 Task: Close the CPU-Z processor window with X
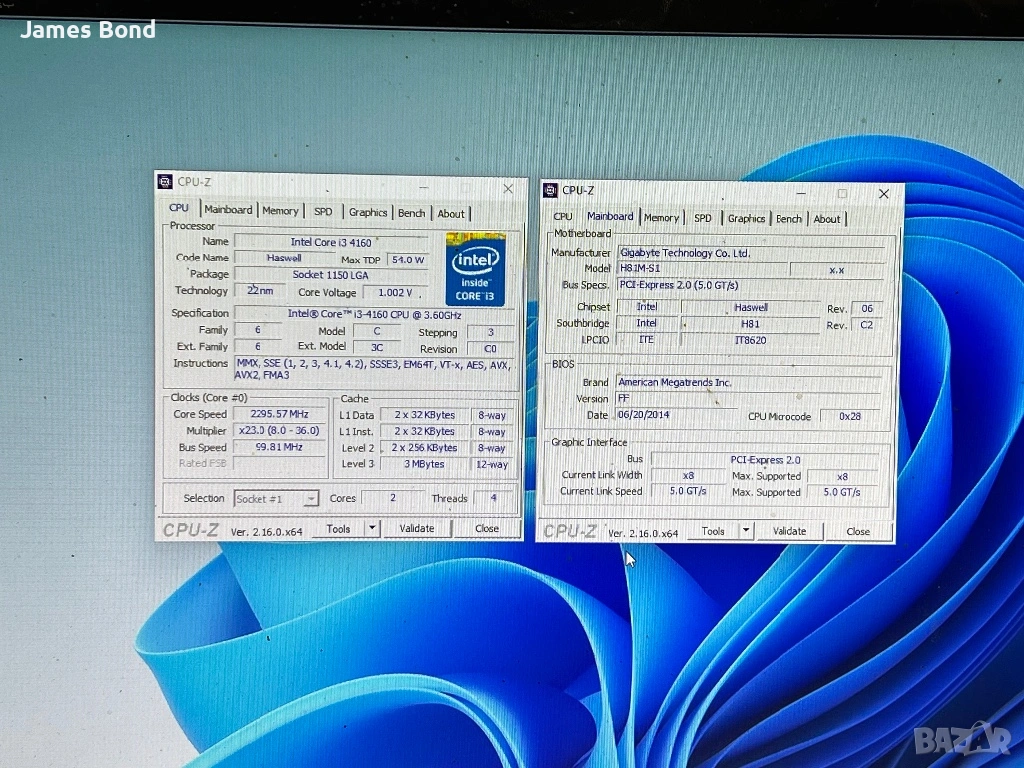(508, 188)
